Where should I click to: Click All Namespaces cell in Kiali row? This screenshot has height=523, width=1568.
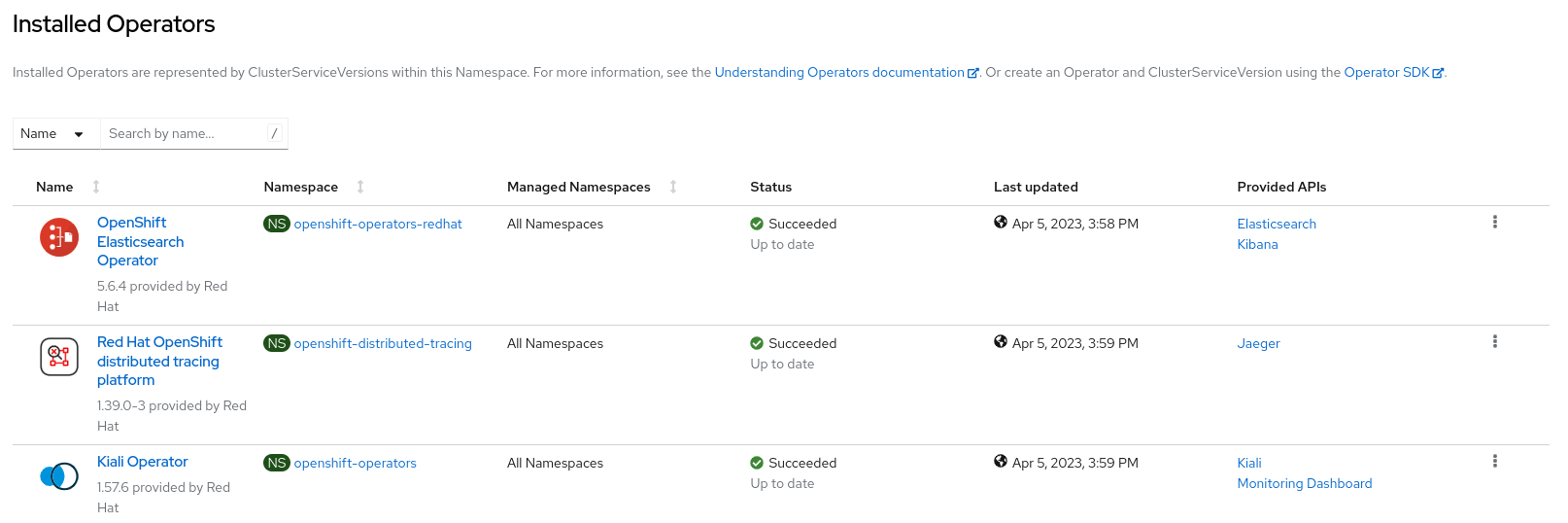tap(555, 463)
